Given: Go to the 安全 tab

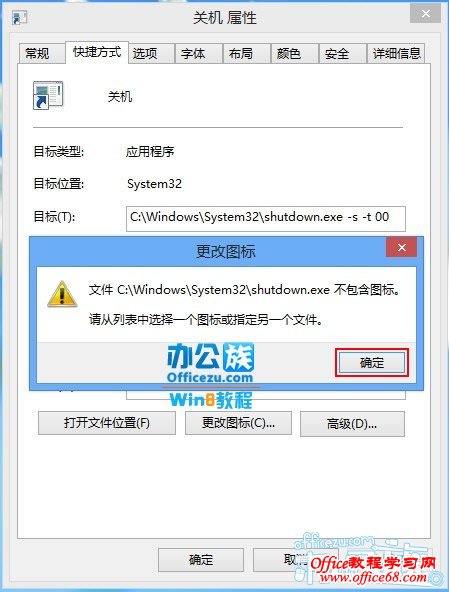Looking at the screenshot, I should click(x=337, y=53).
